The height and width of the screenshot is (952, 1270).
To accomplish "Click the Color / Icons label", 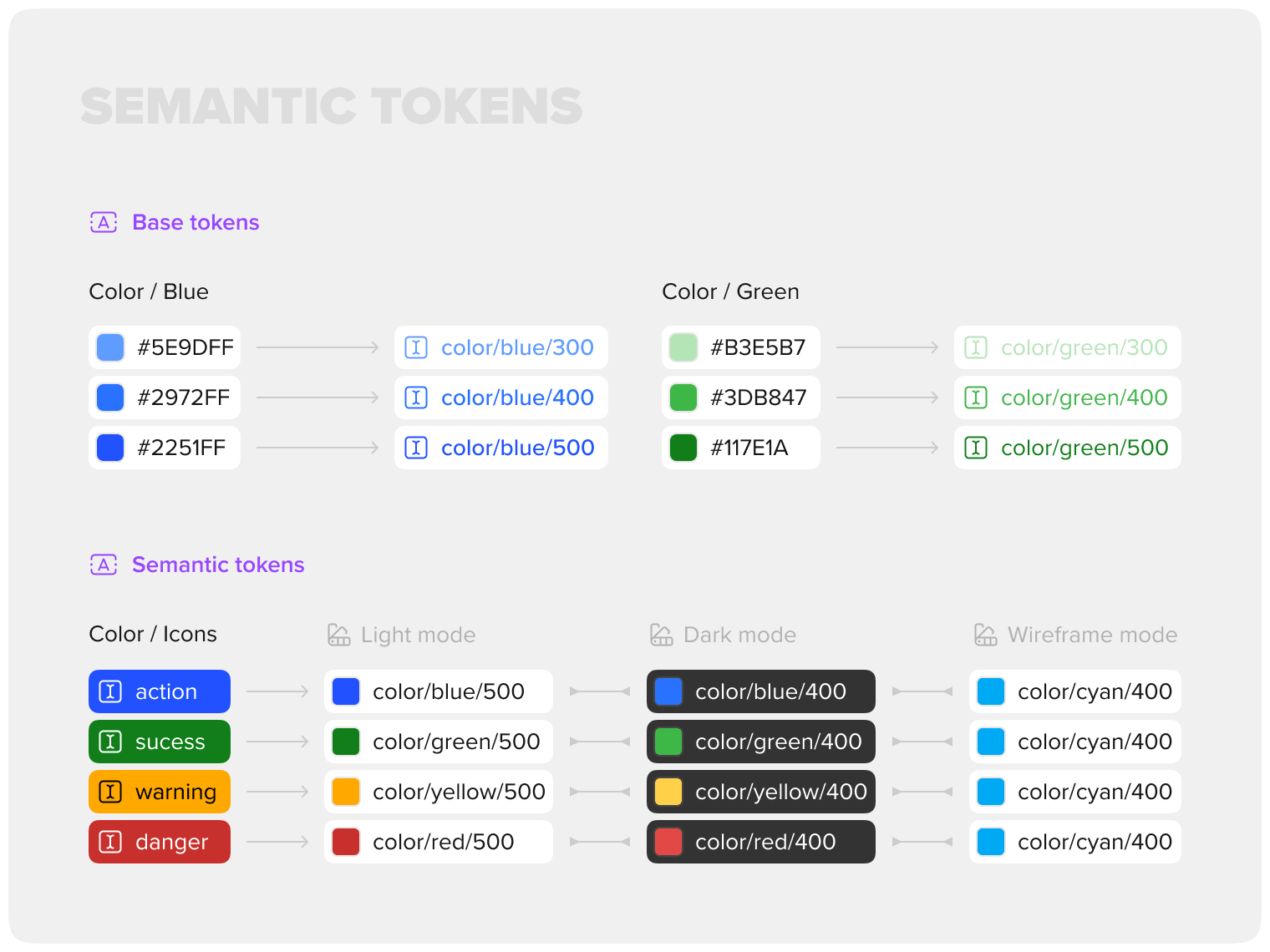I will [153, 634].
